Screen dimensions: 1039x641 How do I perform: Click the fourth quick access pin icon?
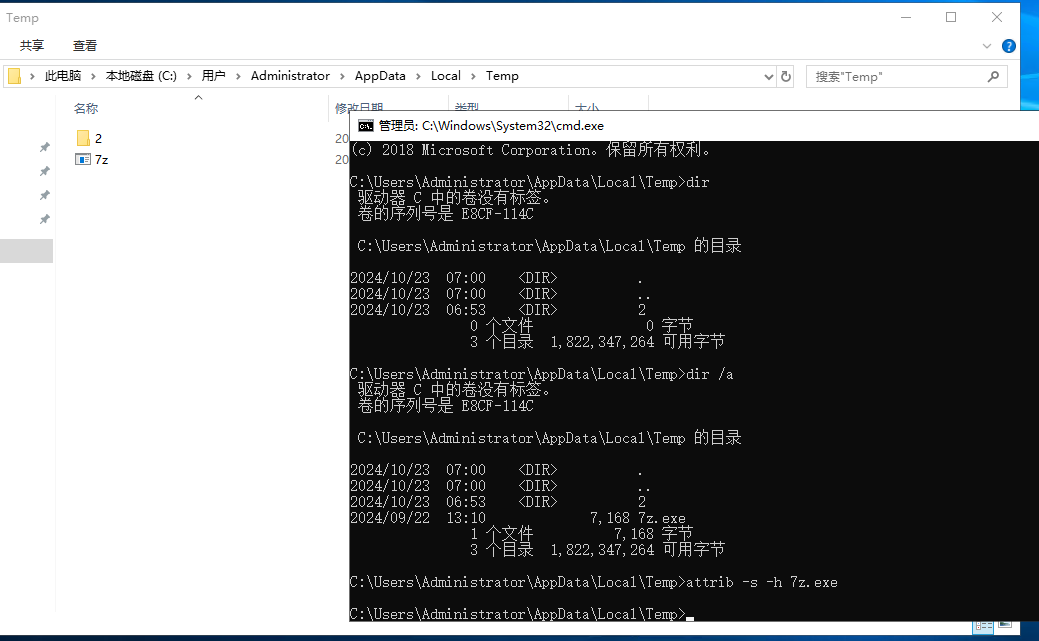[44, 219]
